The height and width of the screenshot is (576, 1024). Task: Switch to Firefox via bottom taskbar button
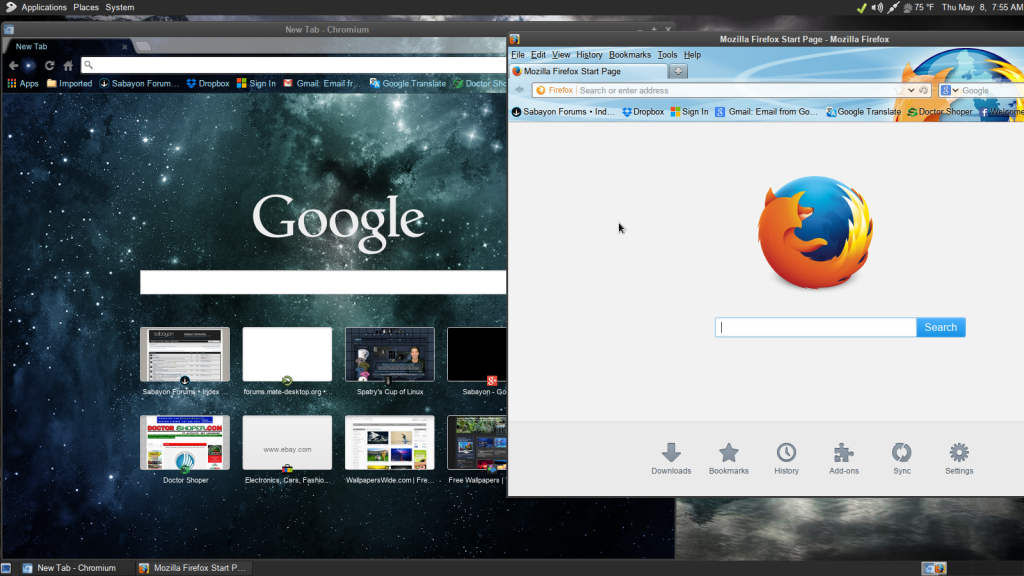[x=194, y=568]
